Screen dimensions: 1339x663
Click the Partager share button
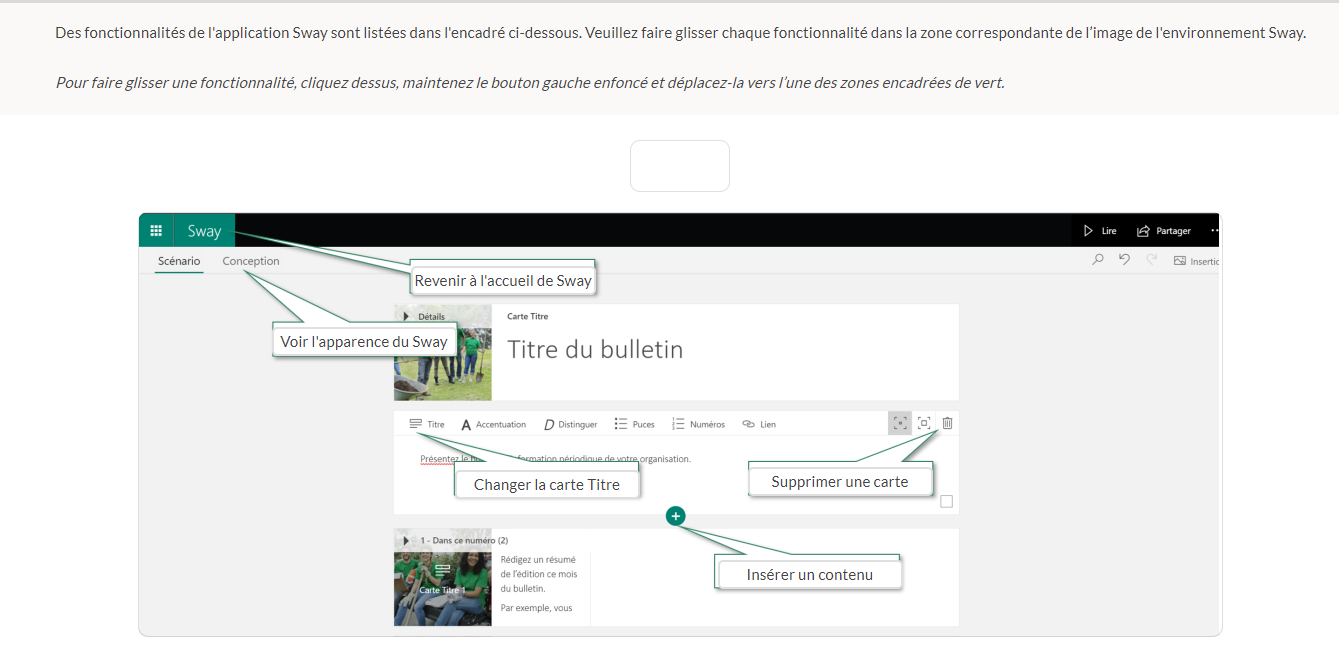point(1164,231)
